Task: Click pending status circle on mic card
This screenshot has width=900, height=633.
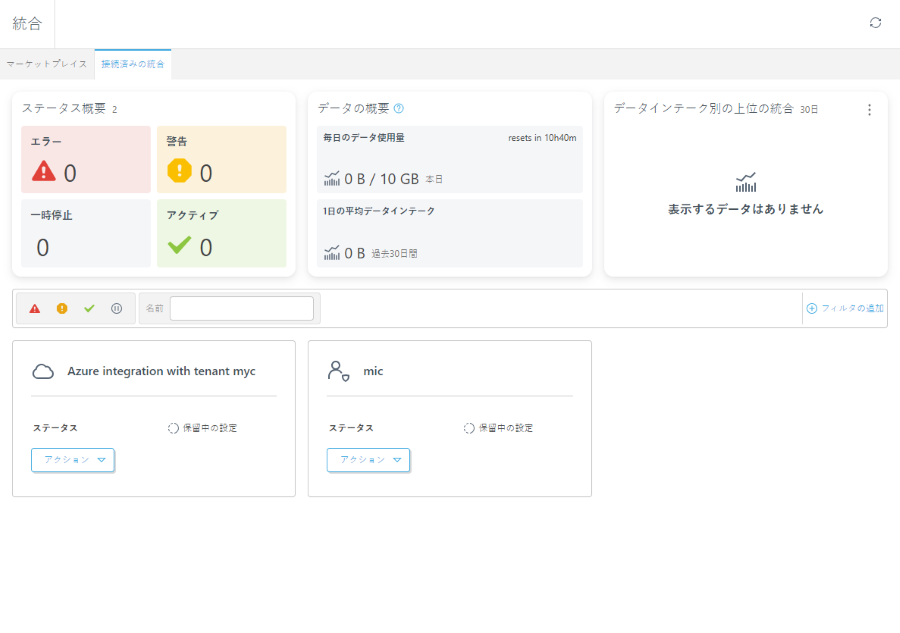Action: pos(469,428)
